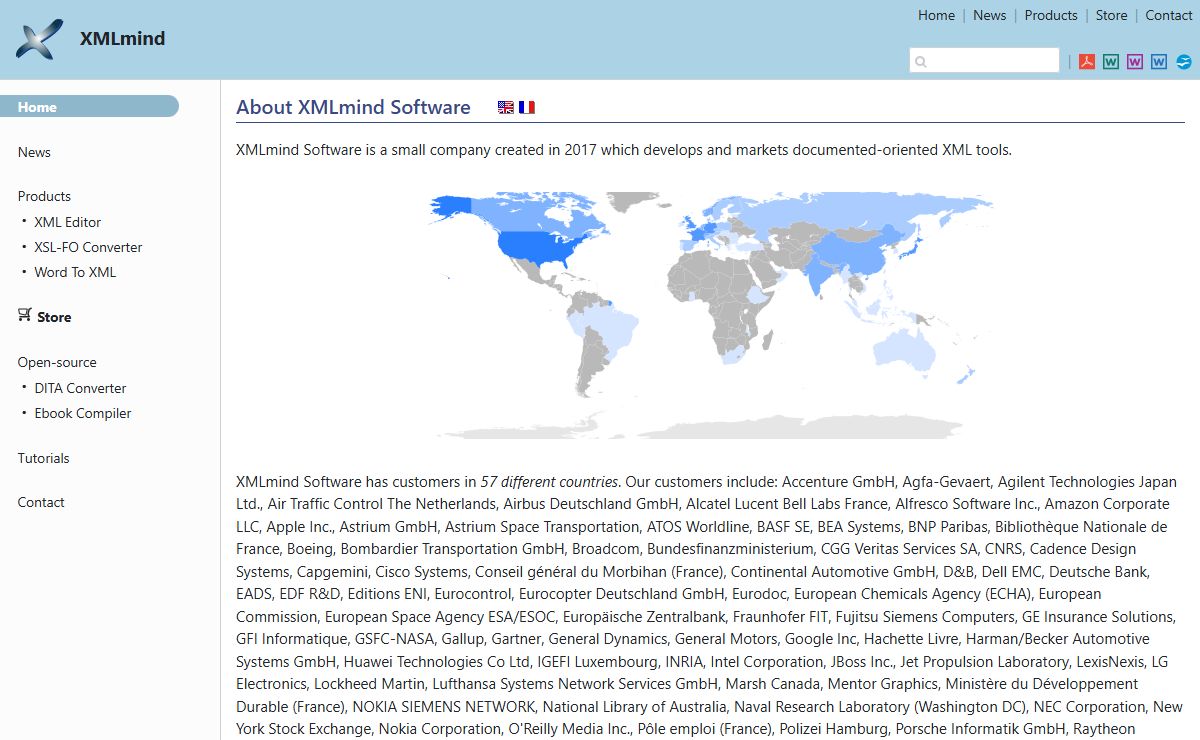
Task: Click the XMLmind X logo icon
Action: click(40, 40)
